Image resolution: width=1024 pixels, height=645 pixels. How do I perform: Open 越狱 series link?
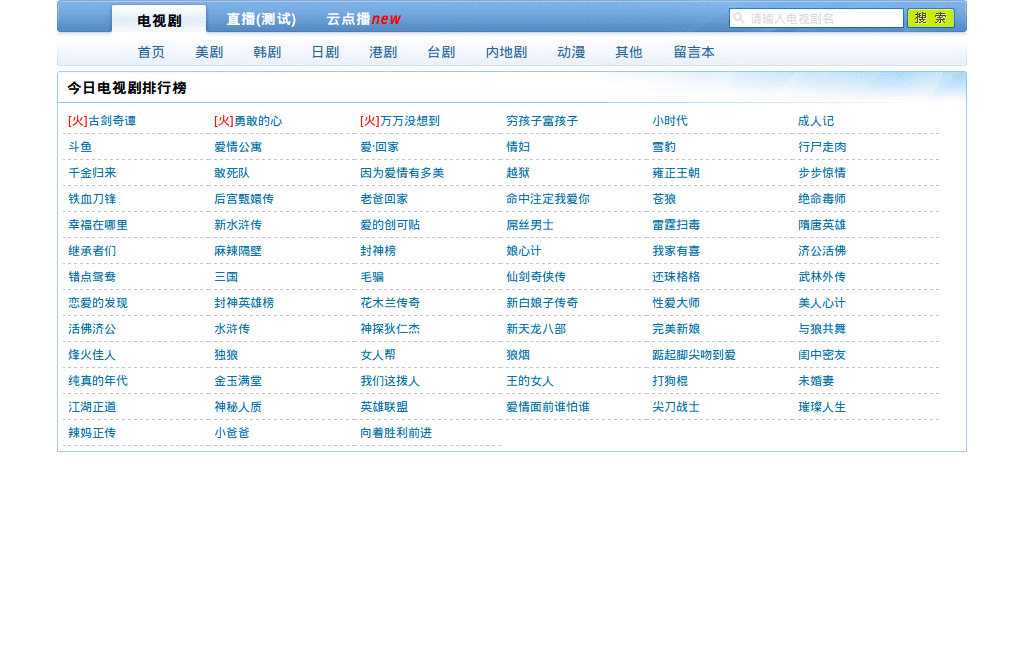pyautogui.click(x=518, y=173)
